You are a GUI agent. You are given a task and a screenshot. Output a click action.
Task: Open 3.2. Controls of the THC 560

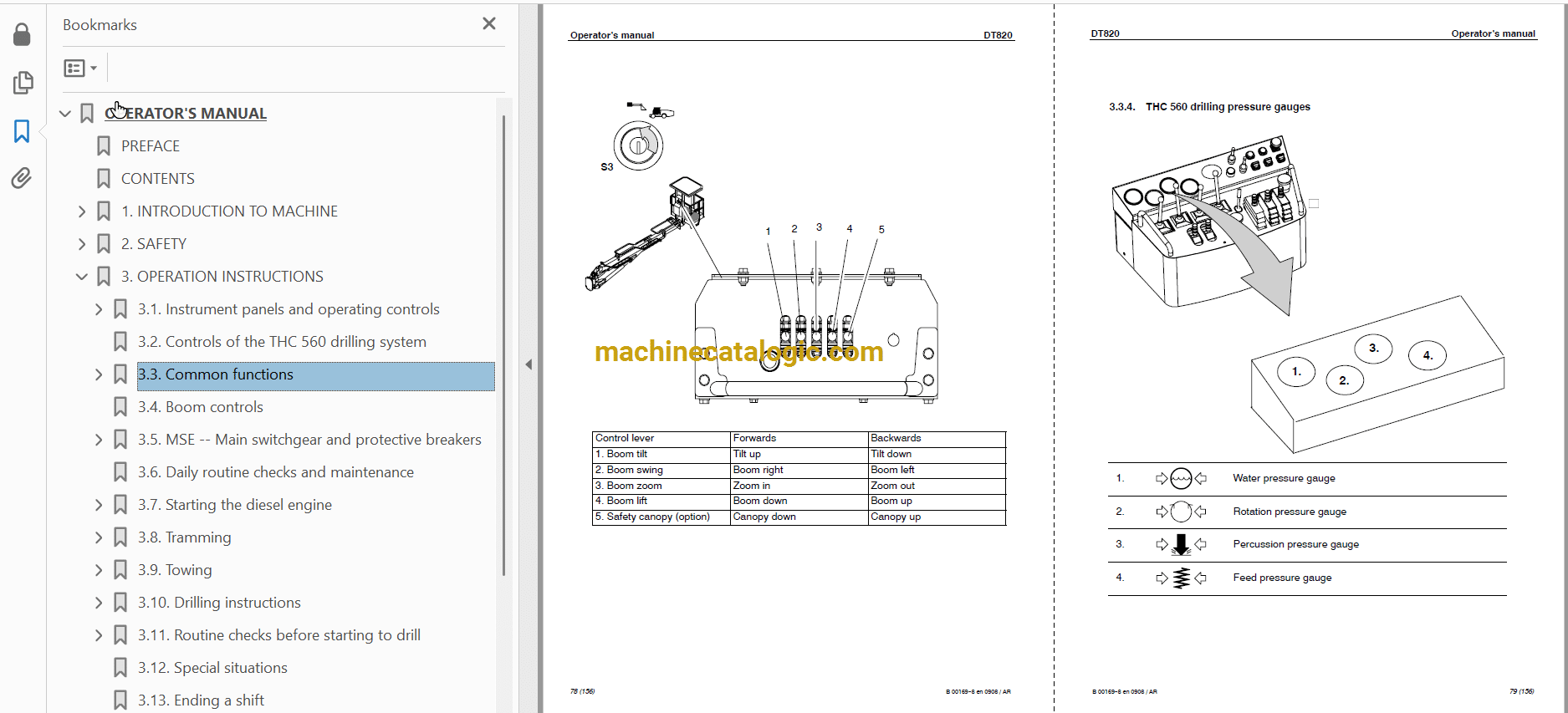coord(282,342)
